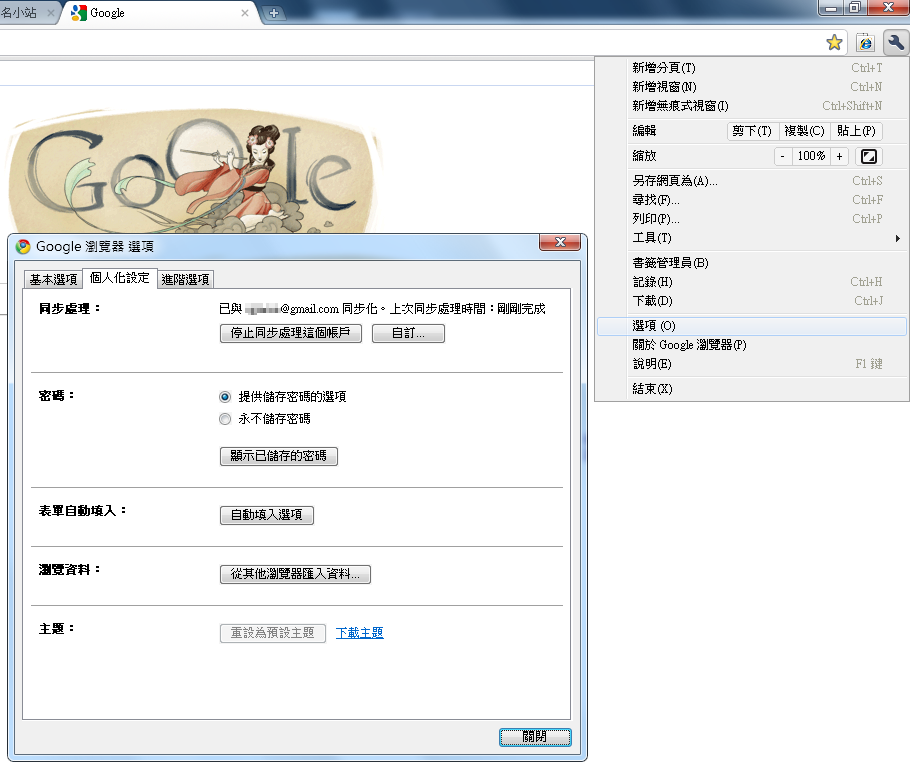This screenshot has height=768, width=910.
Task: Click the 100% zoom value
Action: coord(811,156)
